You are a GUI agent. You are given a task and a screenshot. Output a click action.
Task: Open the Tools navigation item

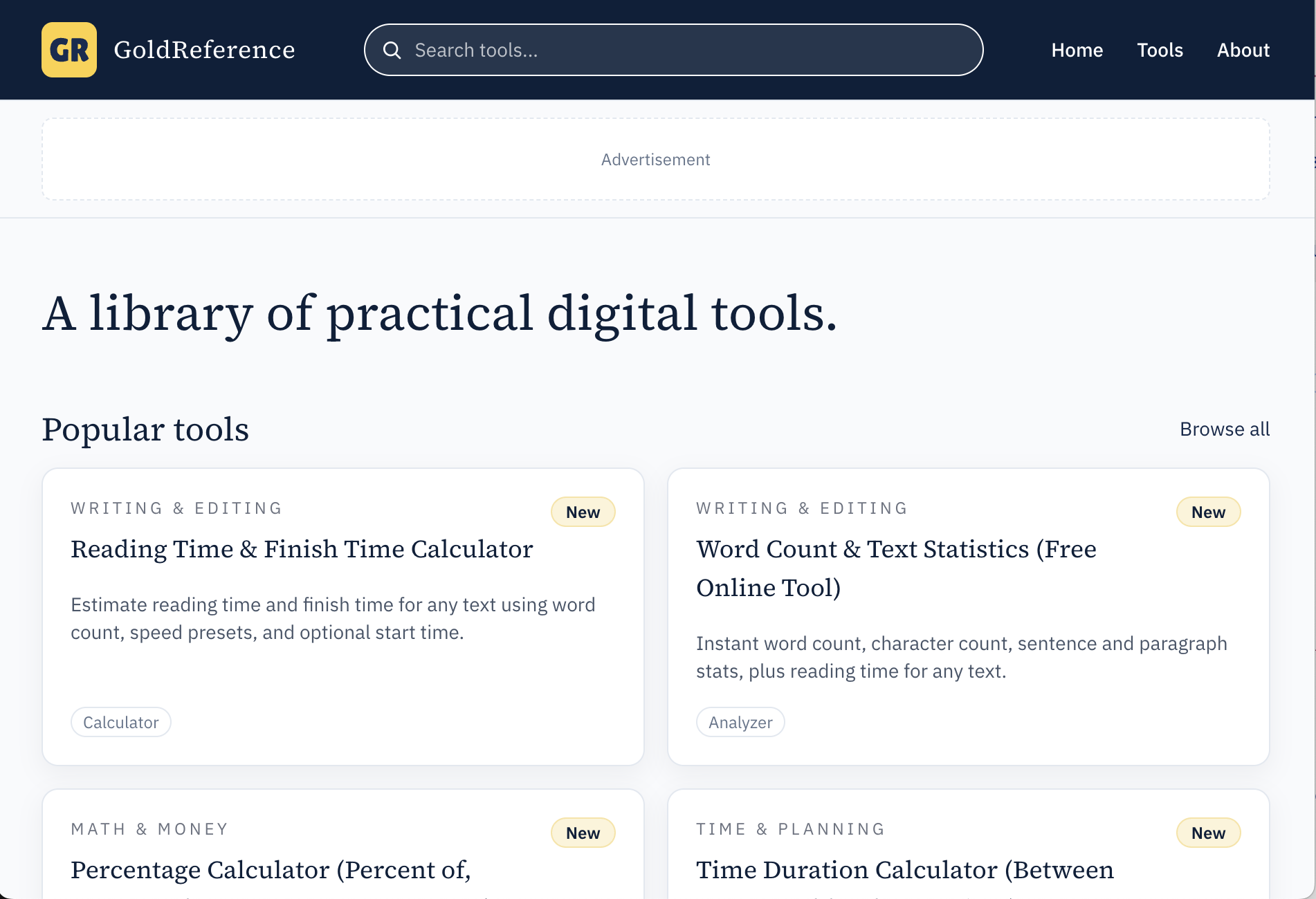pos(1160,50)
